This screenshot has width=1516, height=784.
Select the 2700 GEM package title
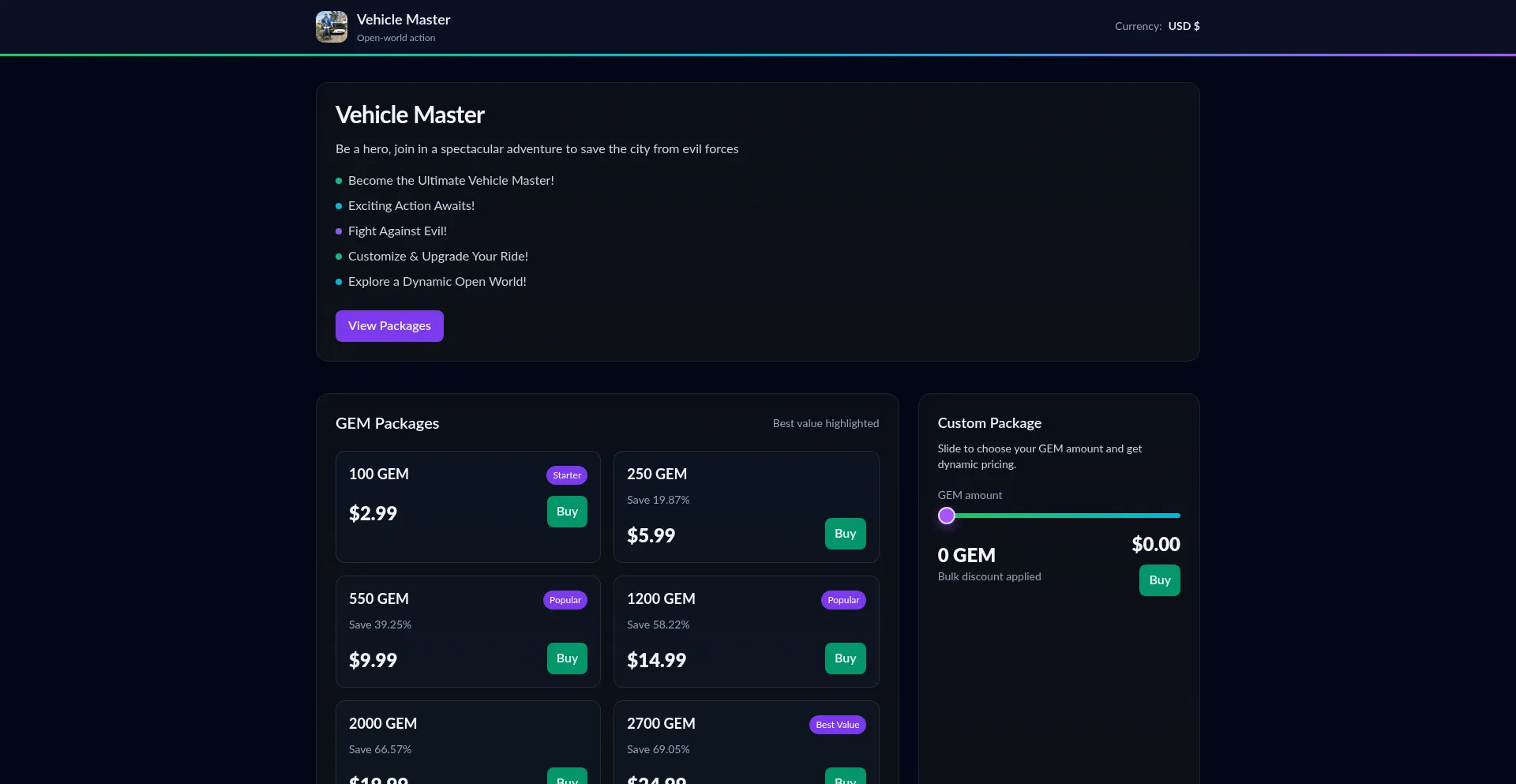click(x=661, y=724)
